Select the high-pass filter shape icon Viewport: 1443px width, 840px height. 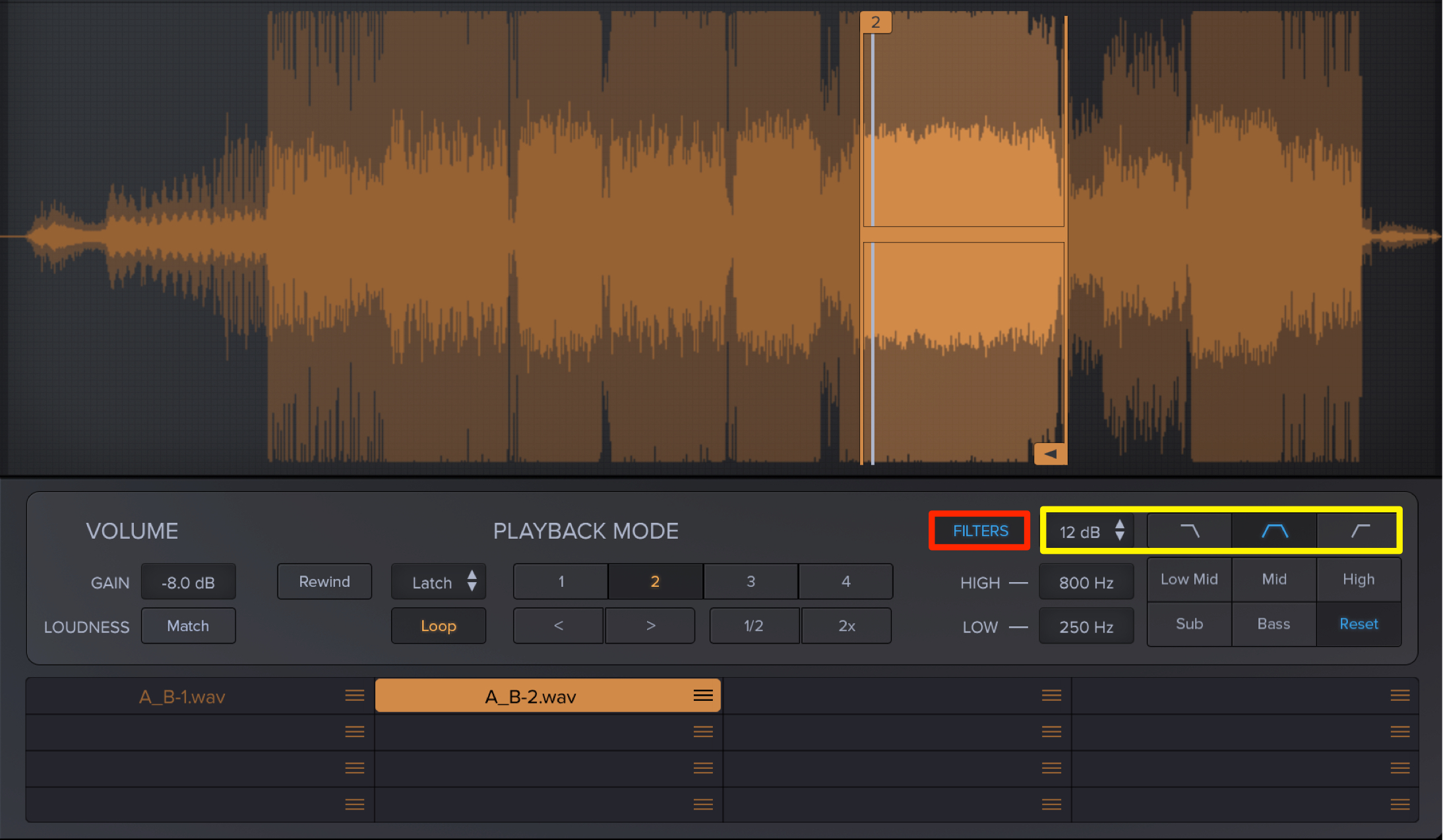tap(1359, 531)
